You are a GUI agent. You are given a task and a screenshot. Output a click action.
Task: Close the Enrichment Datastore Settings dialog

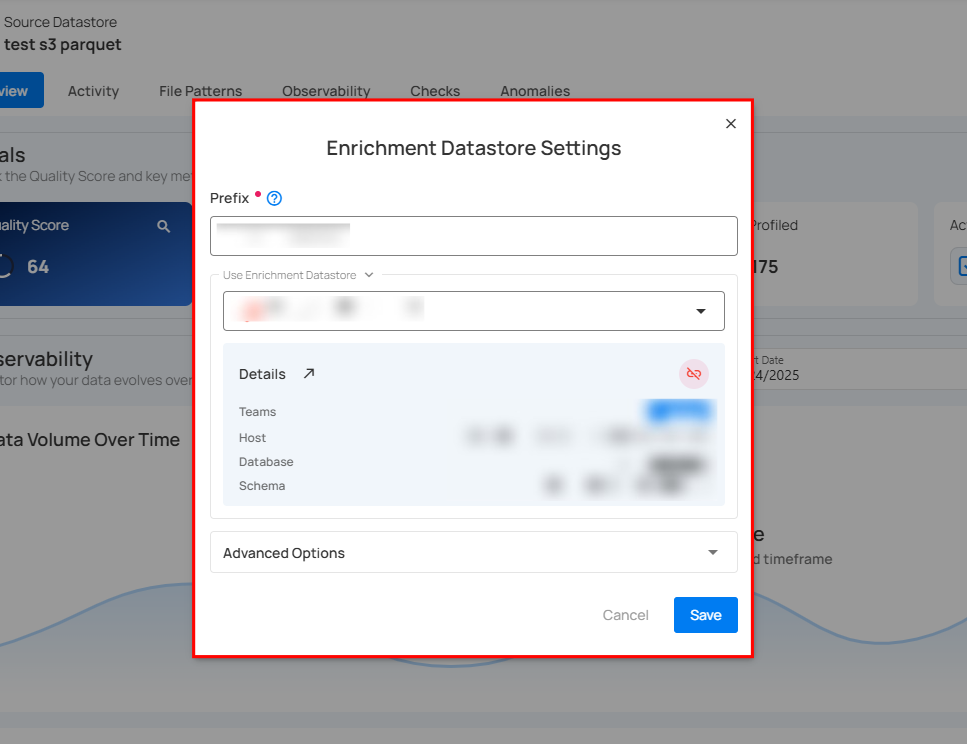pos(730,123)
